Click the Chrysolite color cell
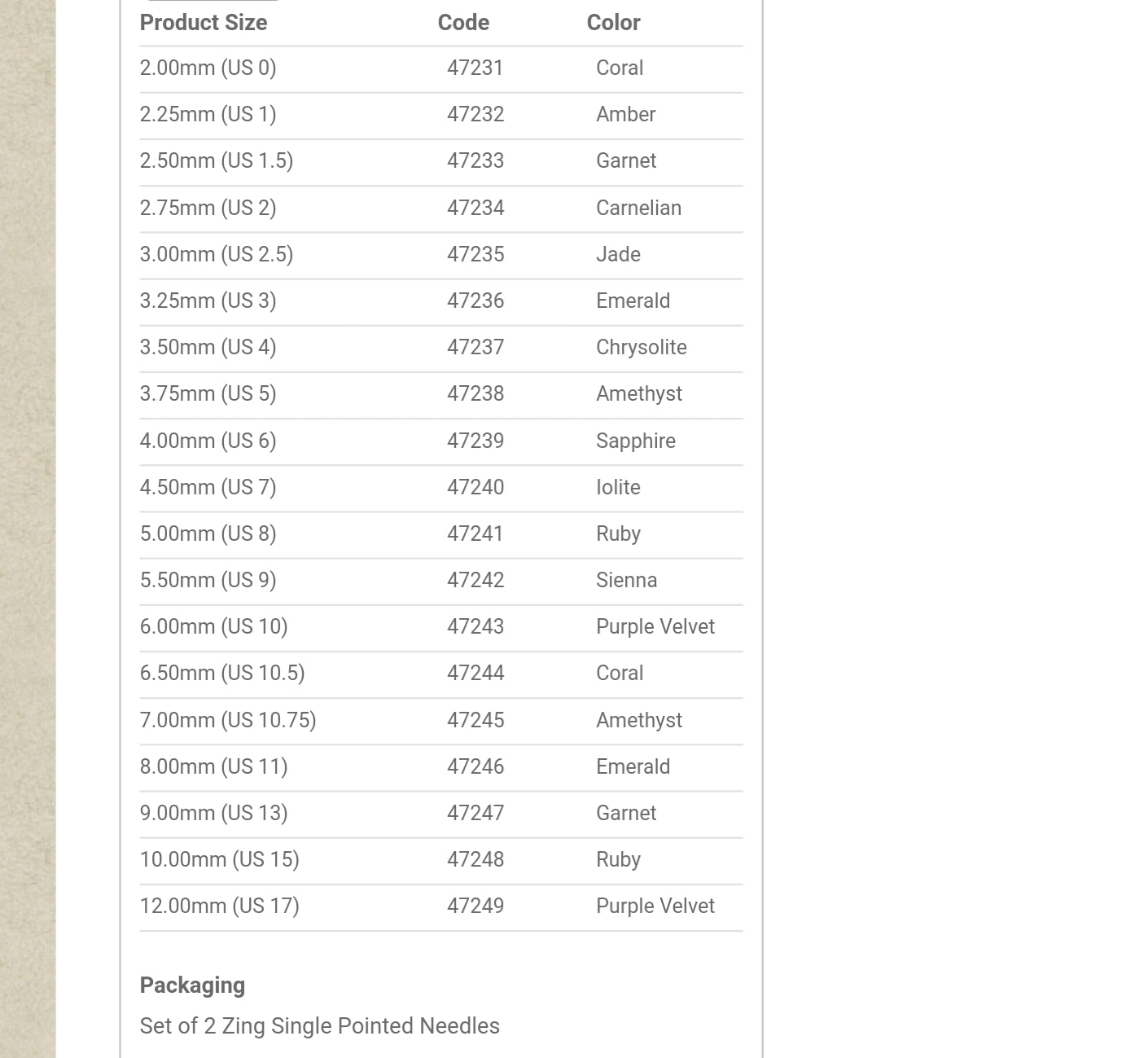Screen dimensions: 1148x1058 pyautogui.click(x=641, y=347)
